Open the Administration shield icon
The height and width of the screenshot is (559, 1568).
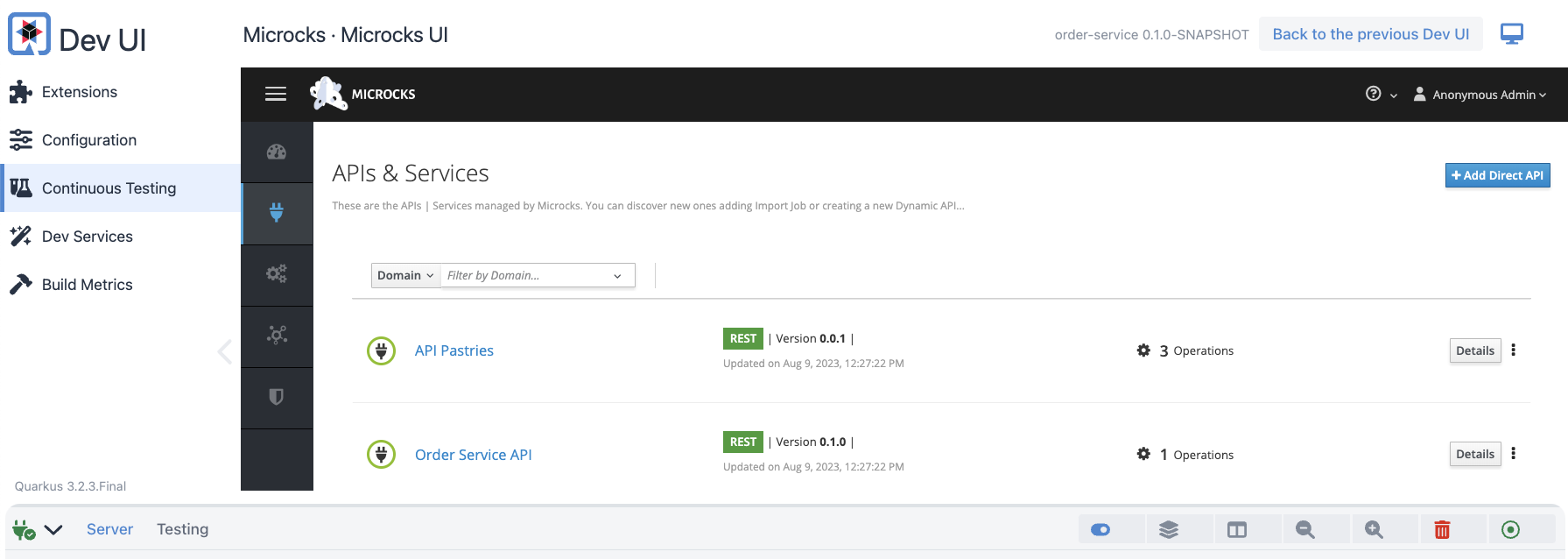click(277, 397)
